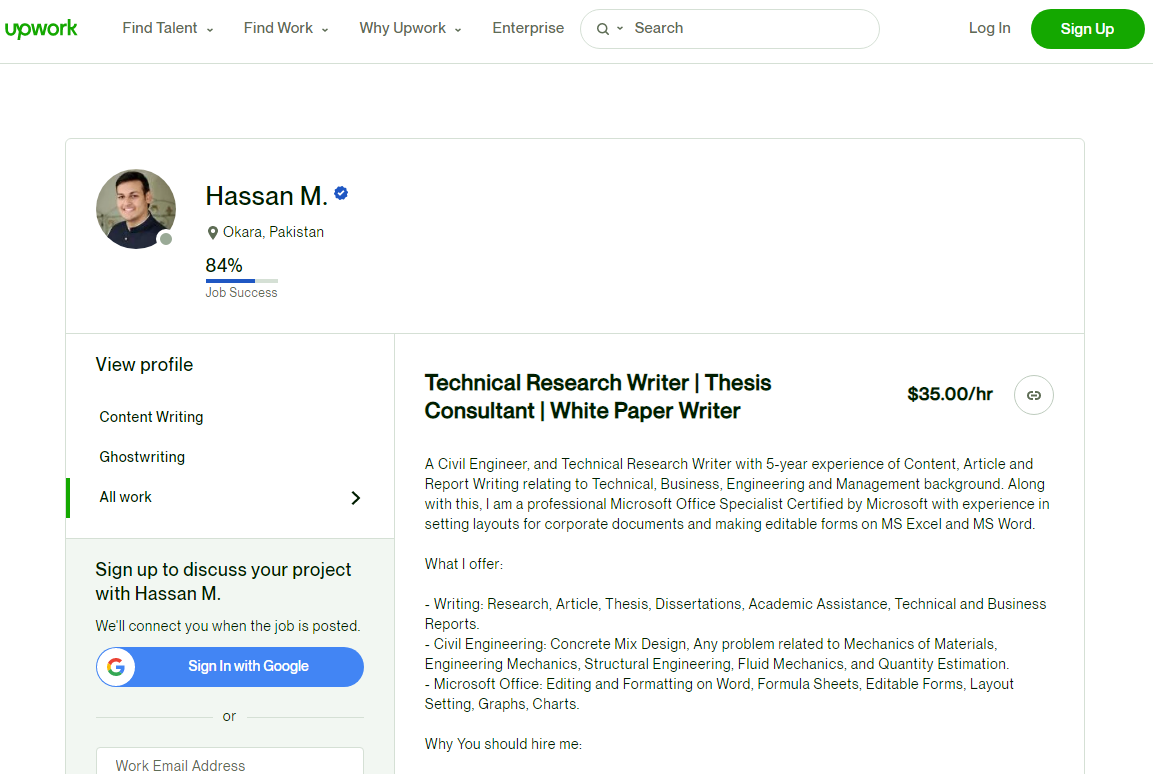Click the Work Email Address field
Viewport: 1153px width, 774px height.
229,764
